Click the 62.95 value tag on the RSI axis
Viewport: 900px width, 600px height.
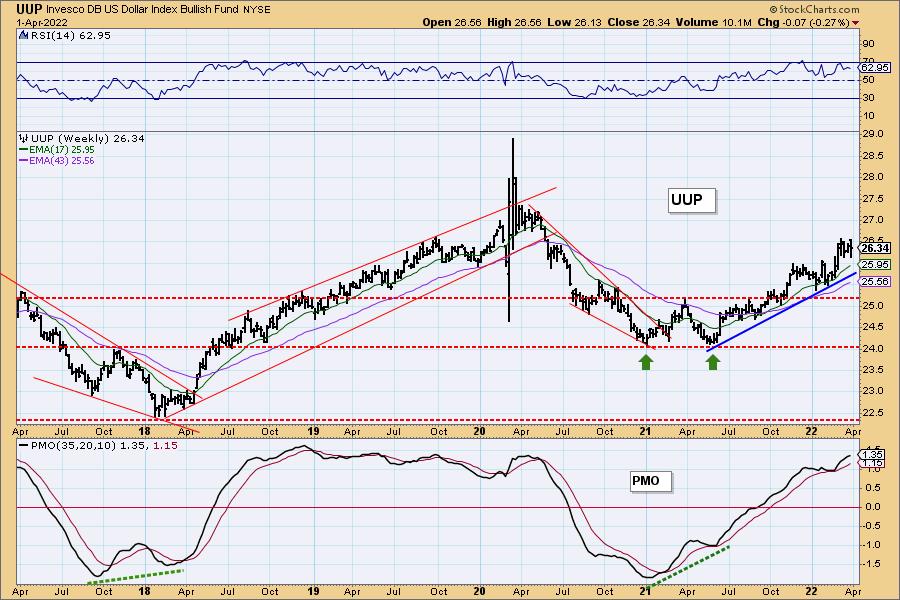coord(875,67)
